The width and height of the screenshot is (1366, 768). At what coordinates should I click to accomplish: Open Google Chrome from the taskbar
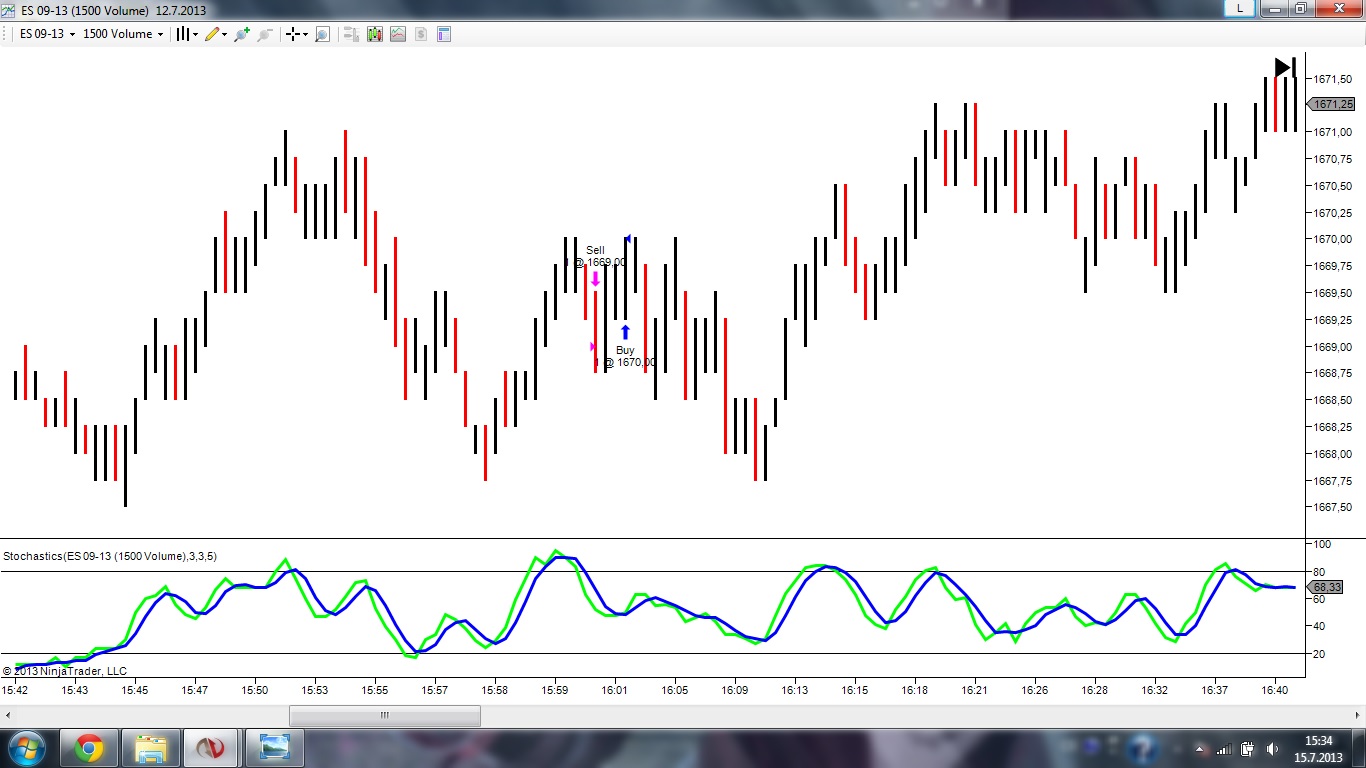click(x=89, y=748)
